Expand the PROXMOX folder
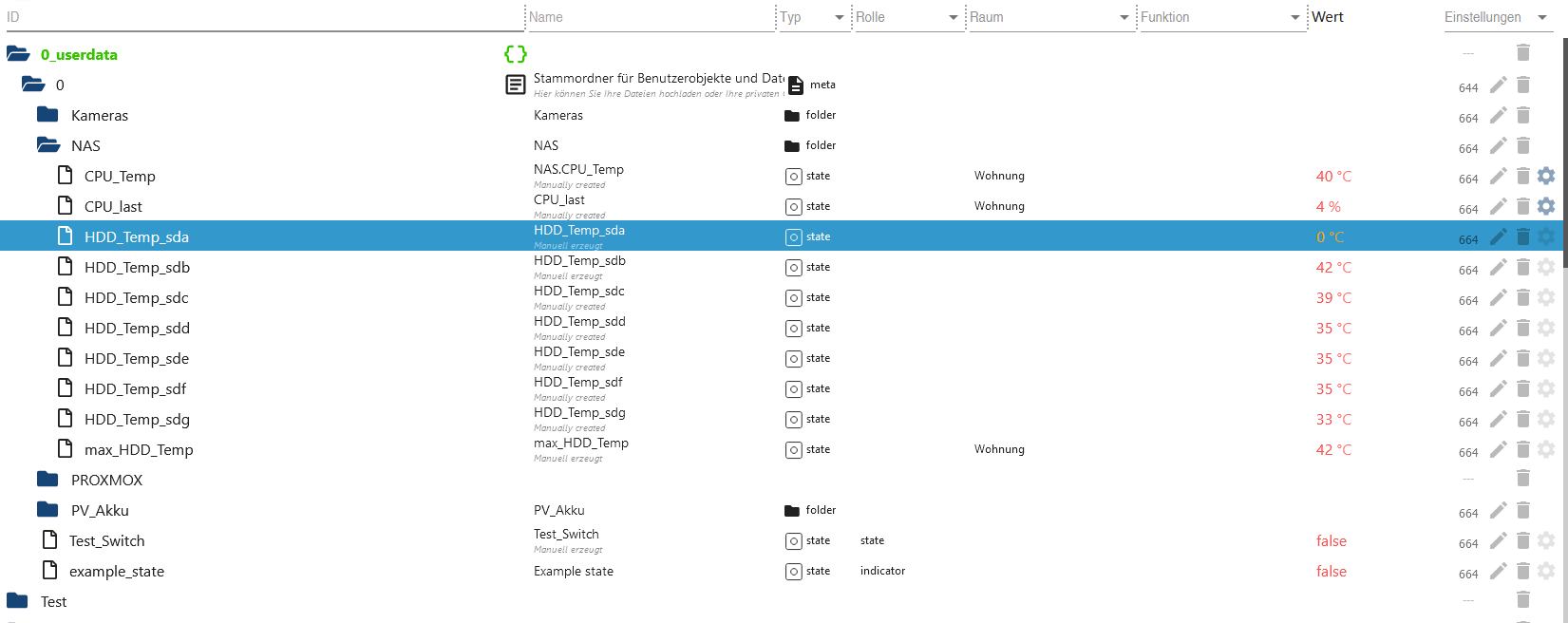The height and width of the screenshot is (623, 1568). 48,480
